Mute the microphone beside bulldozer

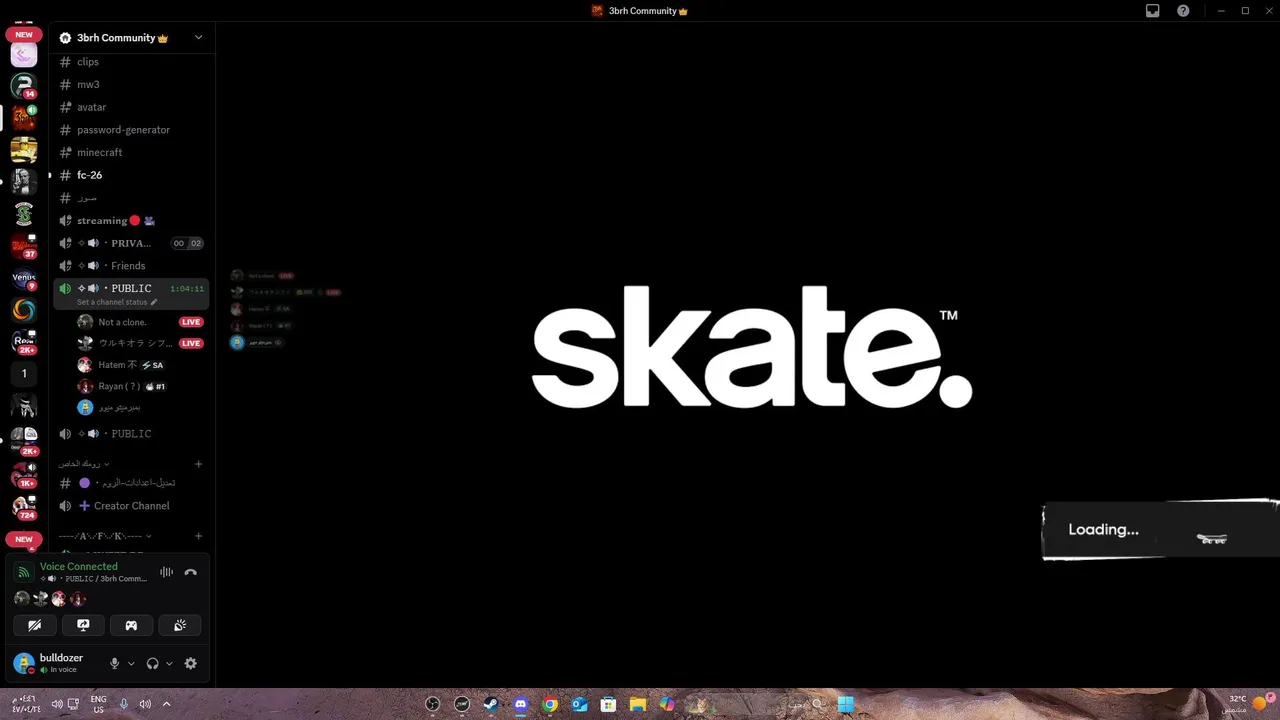(x=114, y=663)
